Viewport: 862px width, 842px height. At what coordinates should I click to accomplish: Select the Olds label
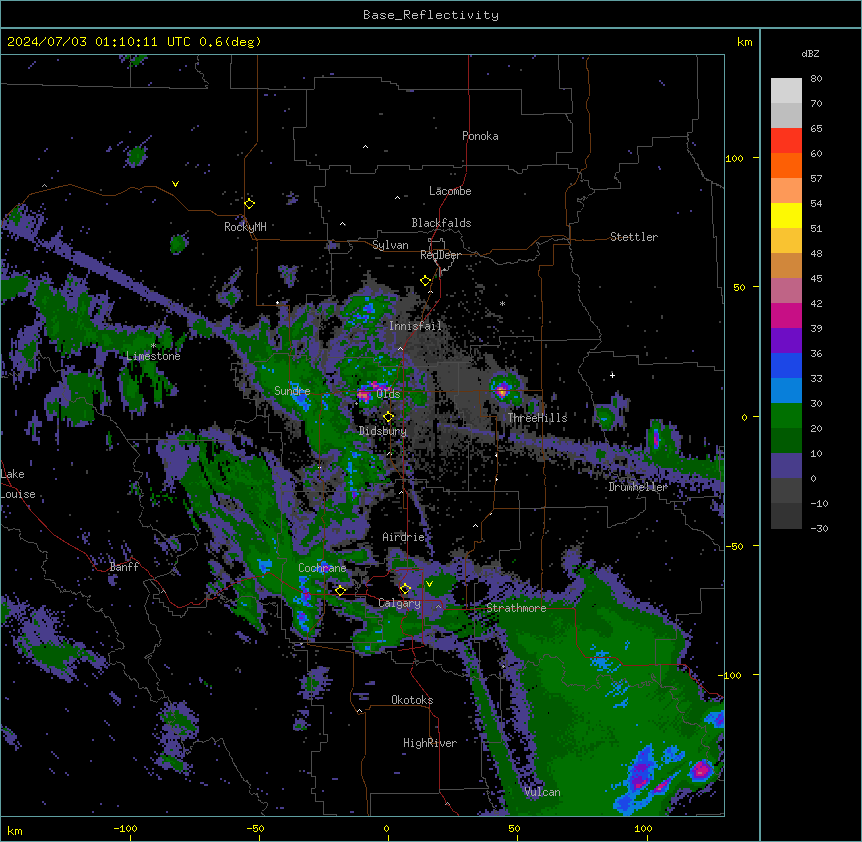pyautogui.click(x=388, y=394)
